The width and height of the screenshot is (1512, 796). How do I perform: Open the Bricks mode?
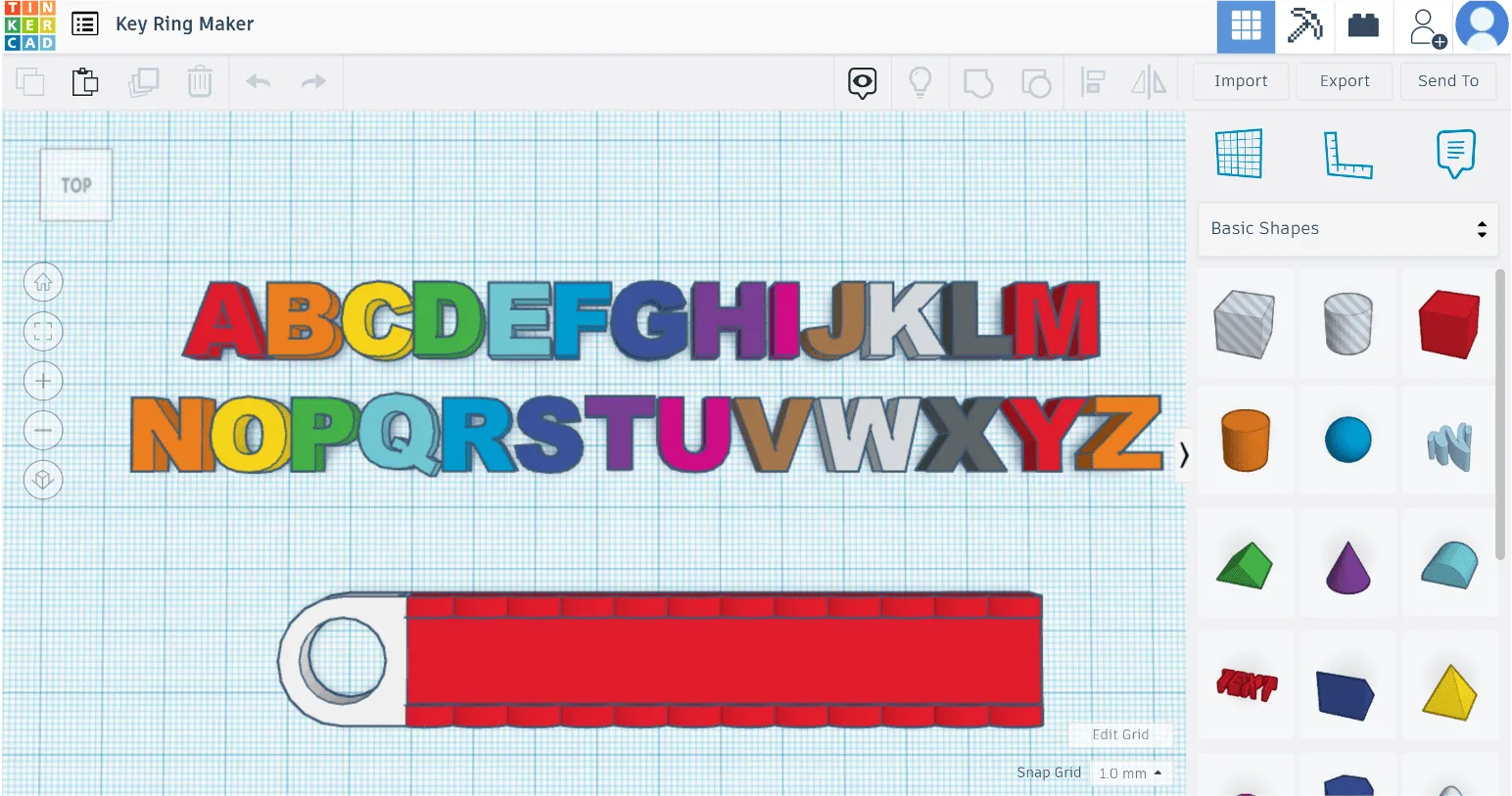(1363, 26)
